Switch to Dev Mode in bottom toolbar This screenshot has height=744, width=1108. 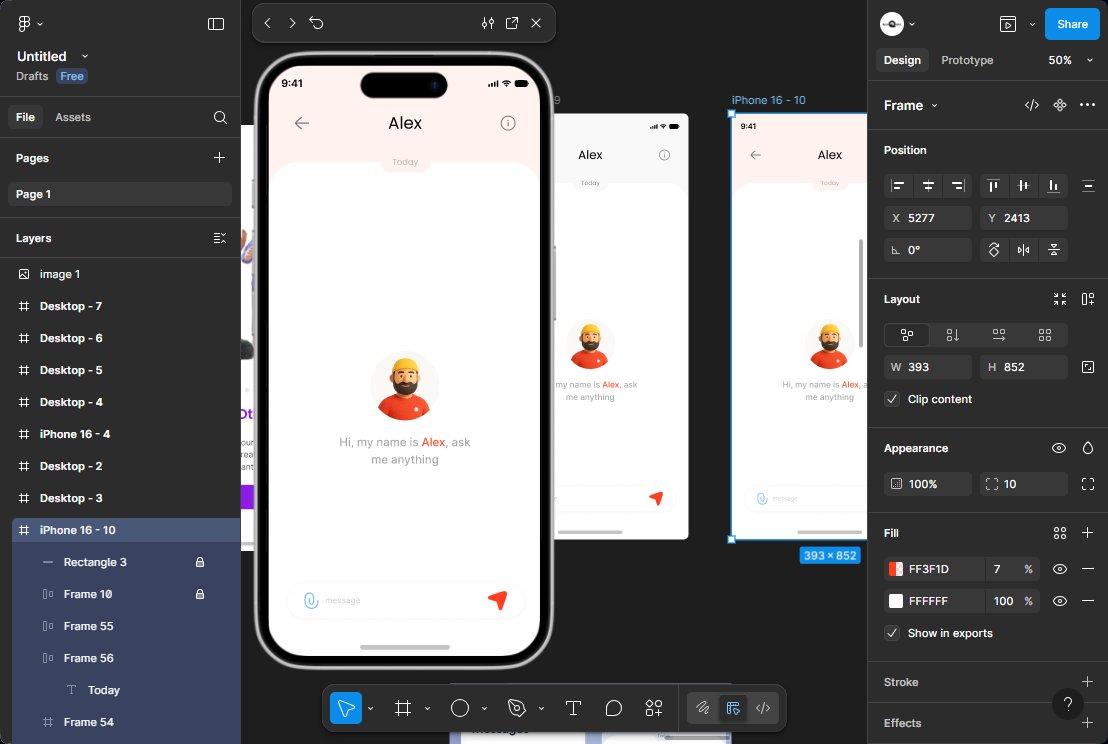coord(763,708)
